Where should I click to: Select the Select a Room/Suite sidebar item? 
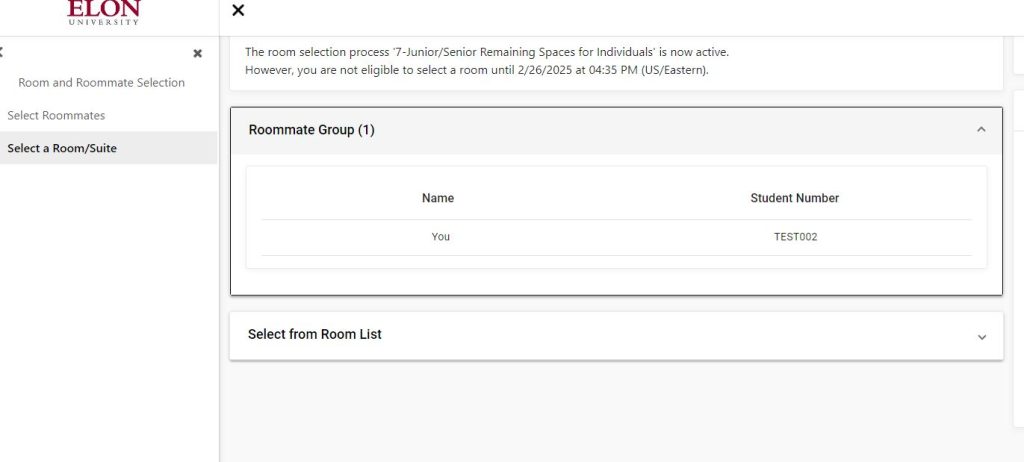(62, 148)
